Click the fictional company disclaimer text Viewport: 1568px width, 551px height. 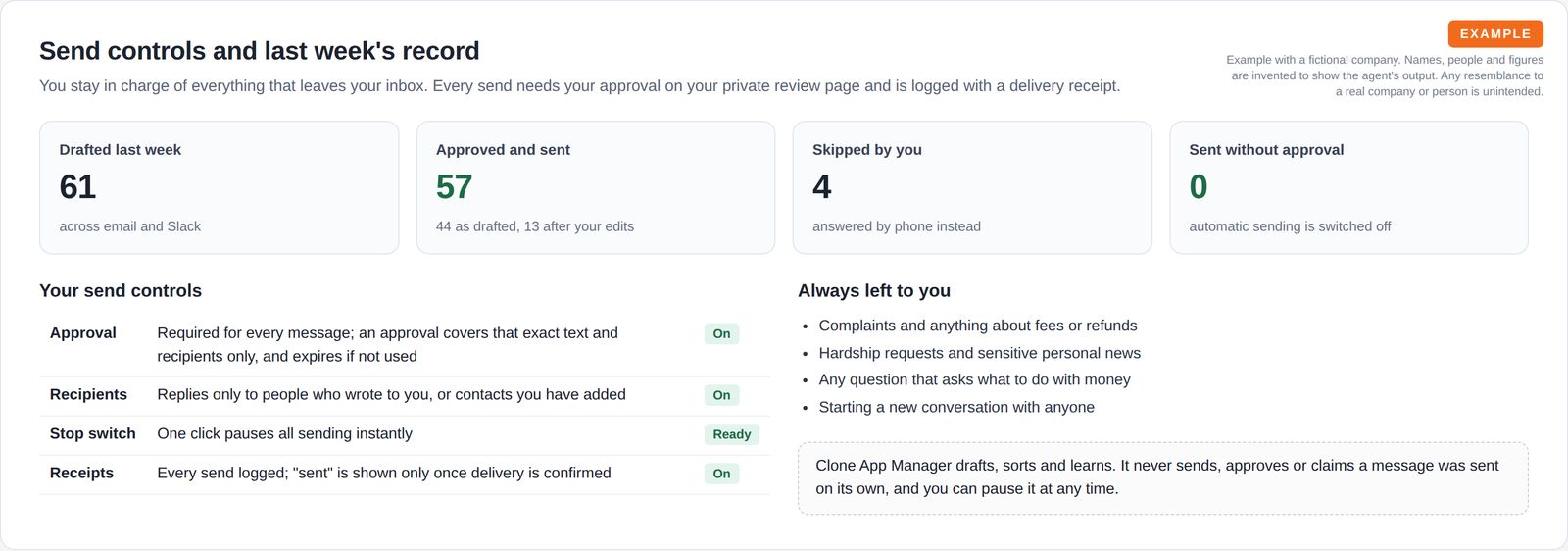1385,75
